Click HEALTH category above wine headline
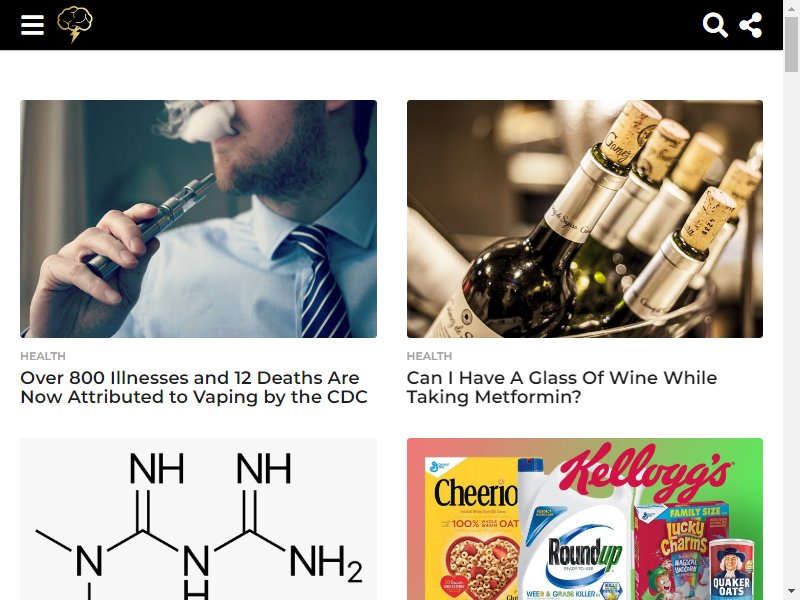The height and width of the screenshot is (600, 800). 429,356
